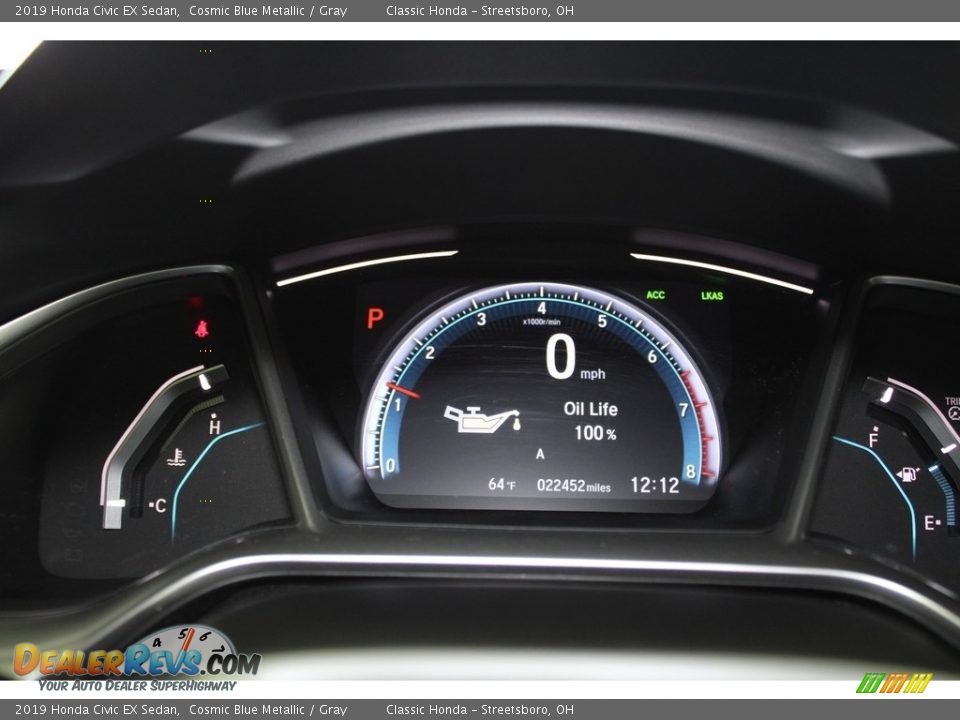Click tachometer number 0

(x=391, y=465)
